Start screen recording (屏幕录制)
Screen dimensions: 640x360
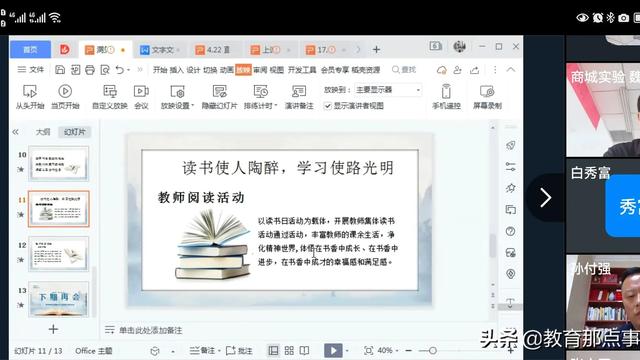487,97
